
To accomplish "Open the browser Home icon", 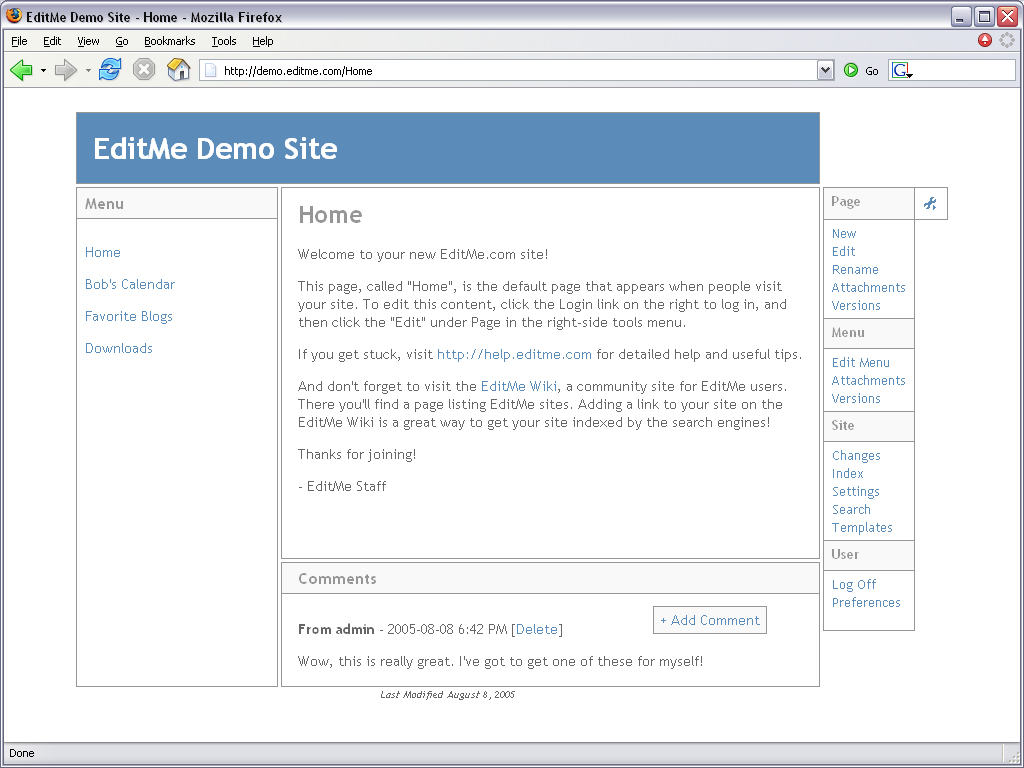I will (178, 69).
